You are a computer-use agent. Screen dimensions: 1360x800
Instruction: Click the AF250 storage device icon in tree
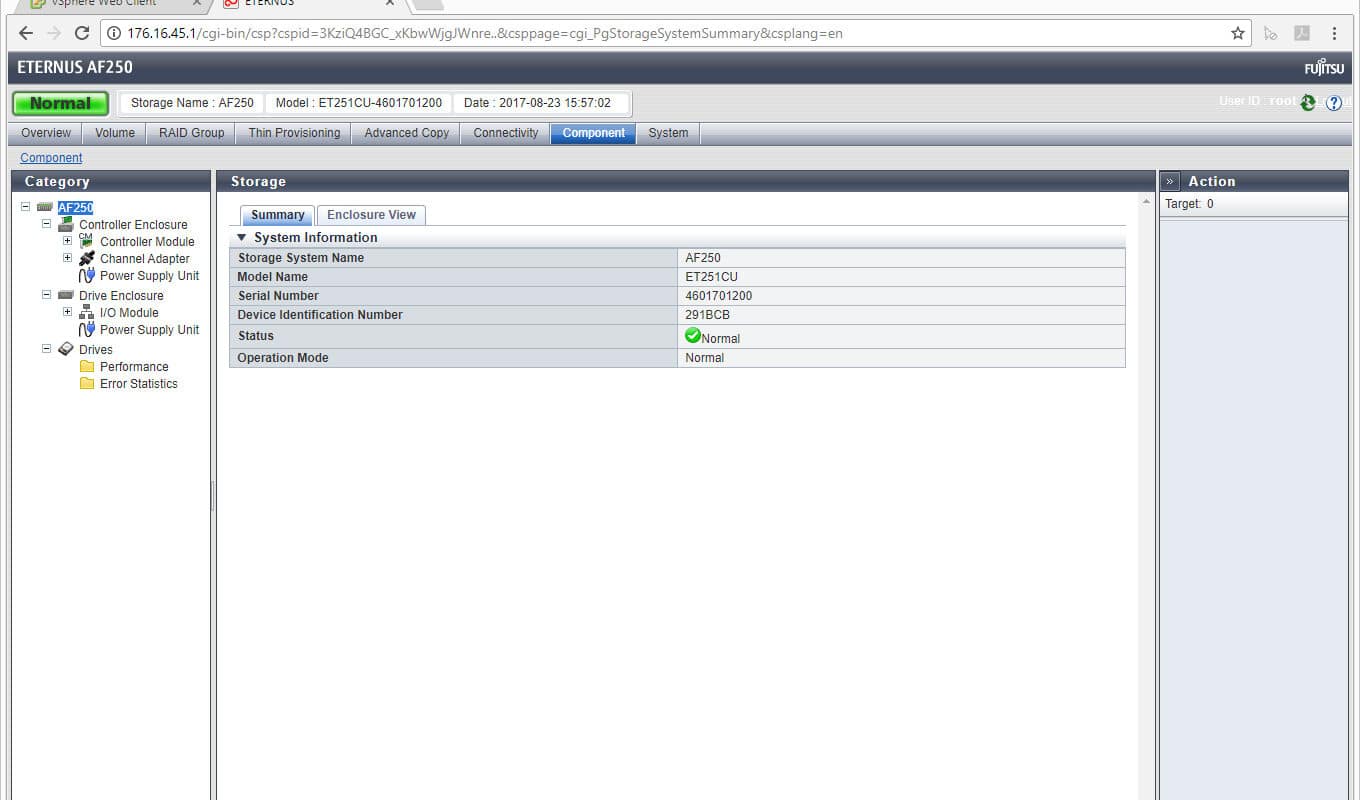coord(44,208)
